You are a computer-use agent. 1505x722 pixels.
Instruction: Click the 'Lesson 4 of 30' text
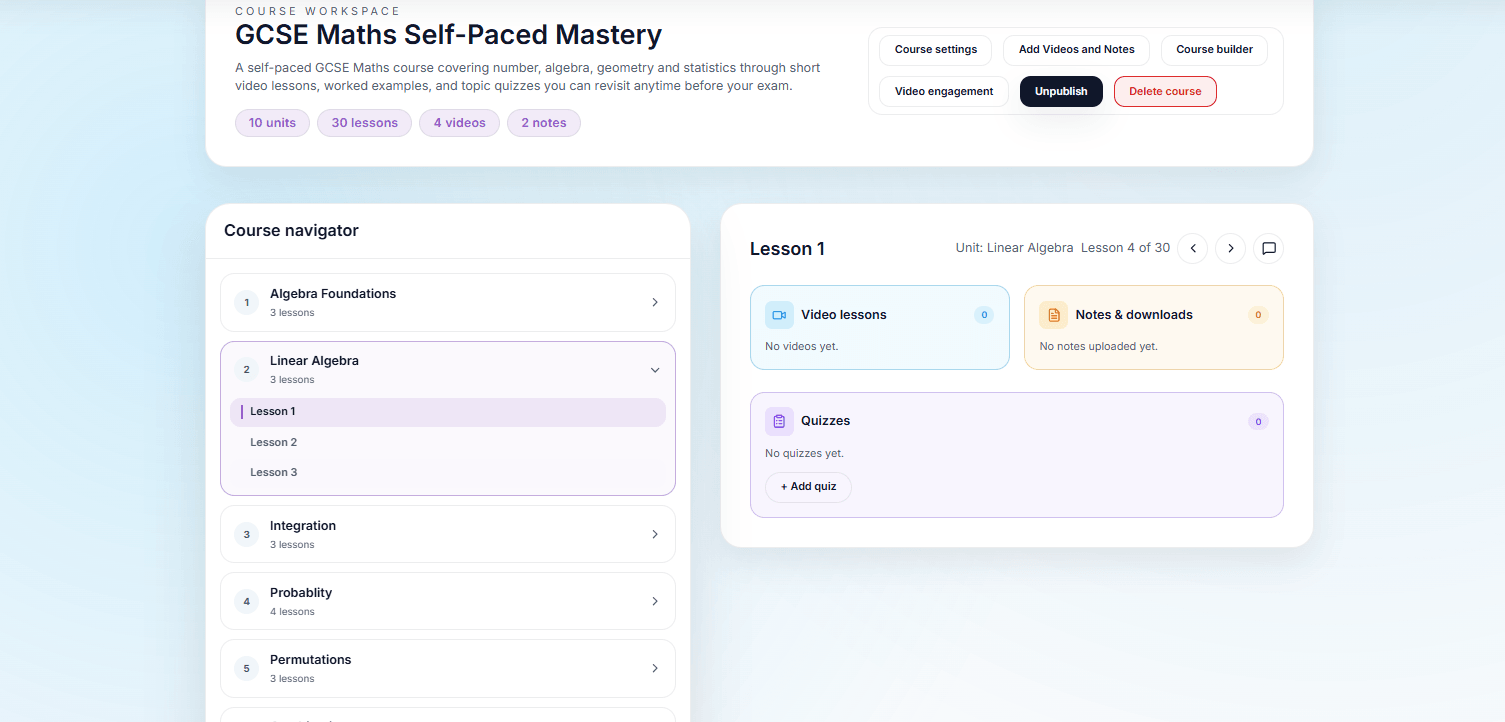pyautogui.click(x=1125, y=248)
